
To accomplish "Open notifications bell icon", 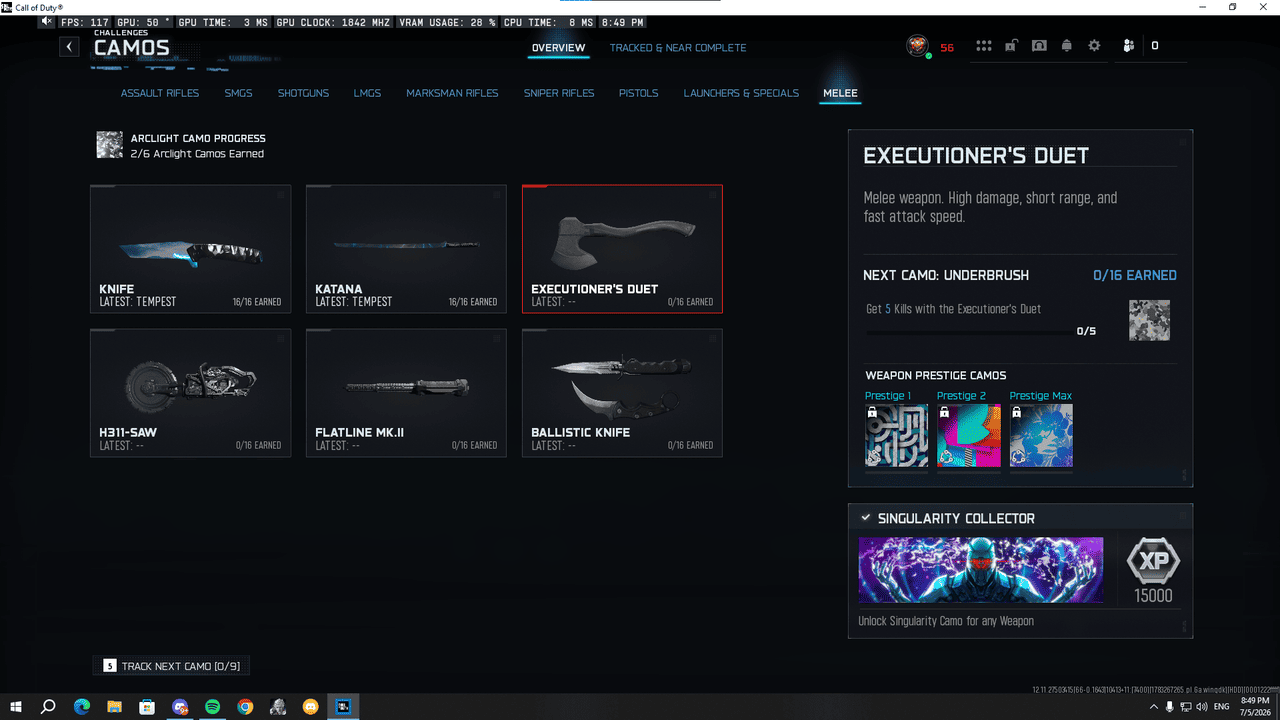I will 1067,46.
